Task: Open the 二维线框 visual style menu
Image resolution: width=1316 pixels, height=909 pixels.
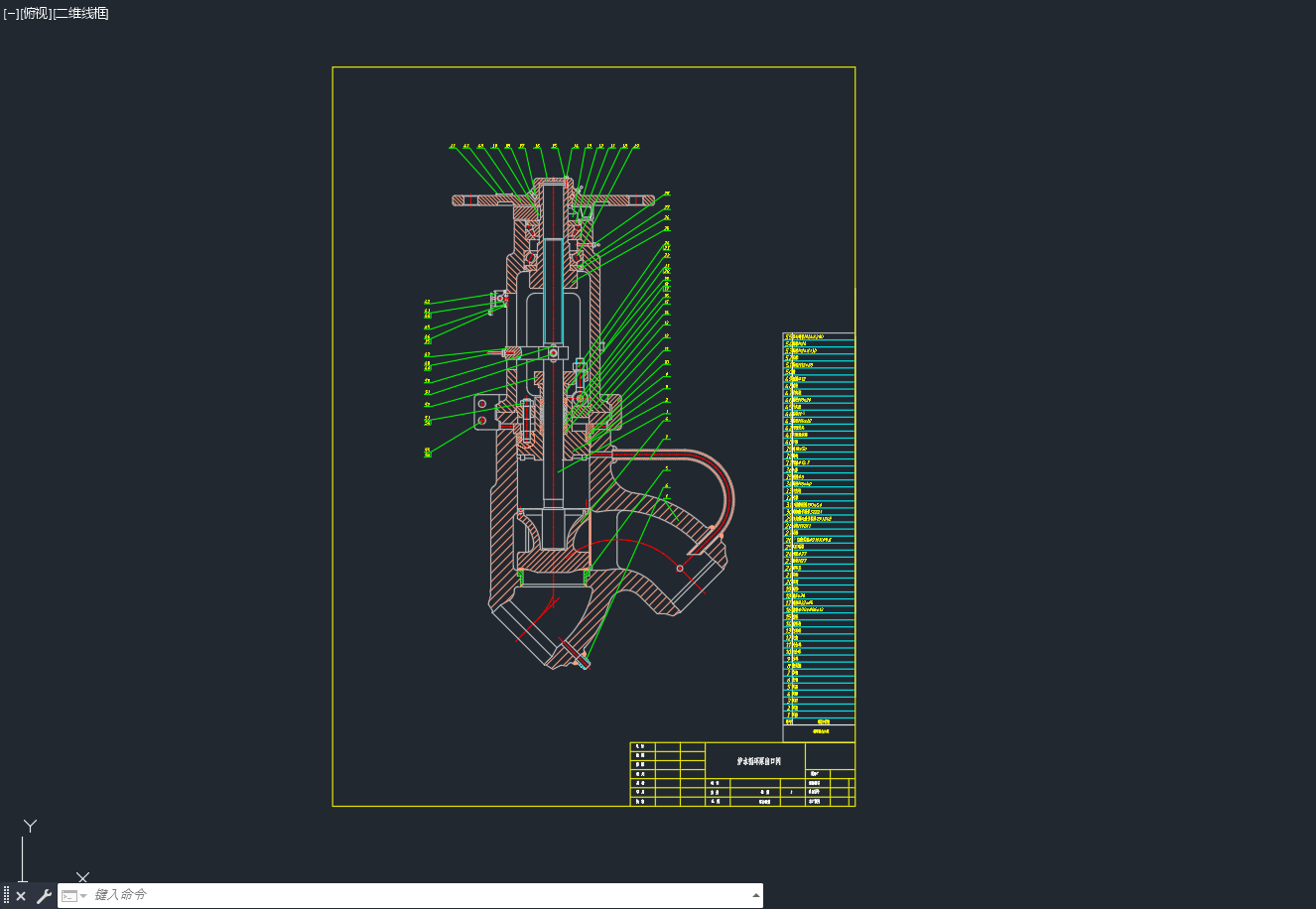Action: point(80,13)
